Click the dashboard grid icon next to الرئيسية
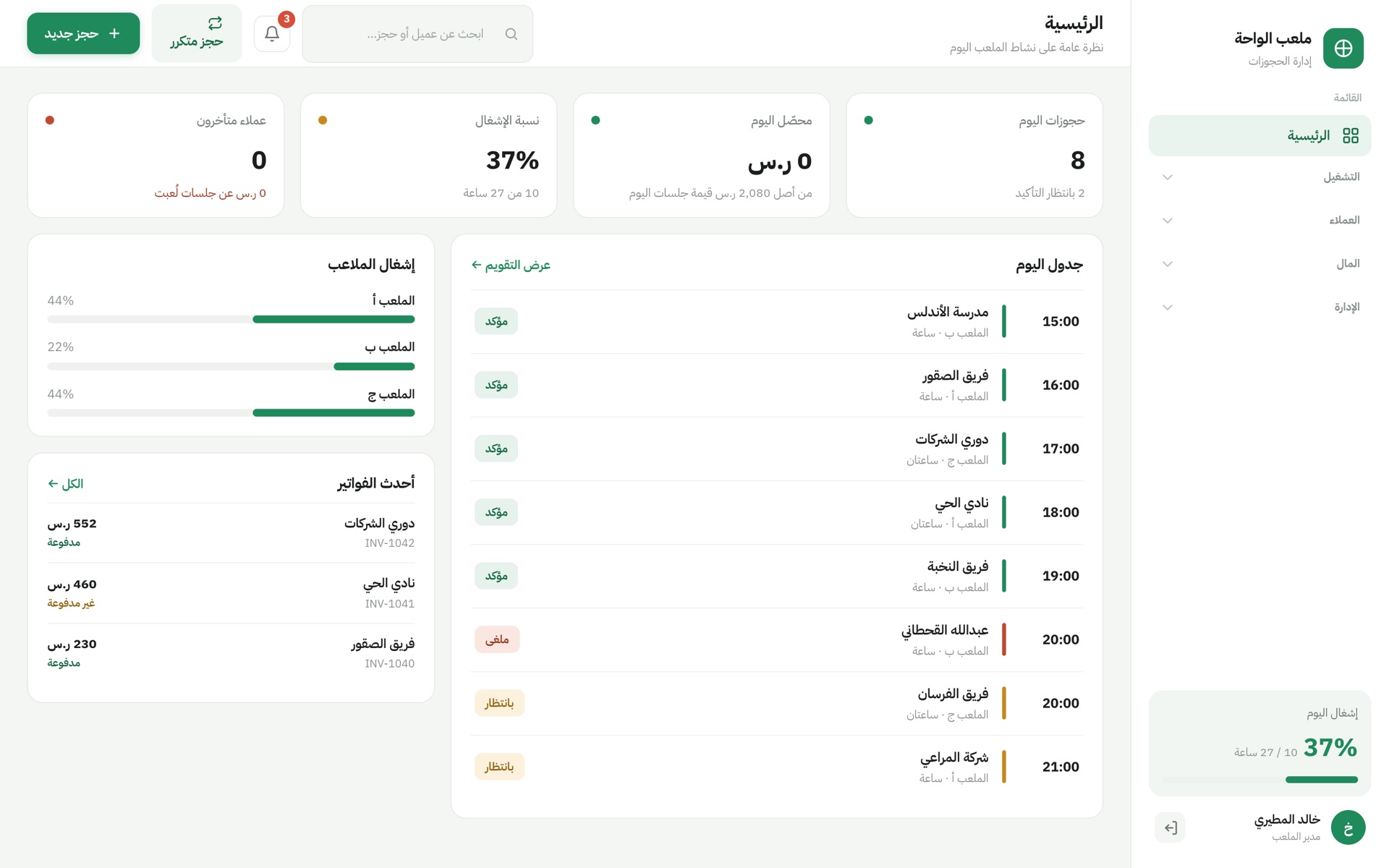 (1351, 136)
